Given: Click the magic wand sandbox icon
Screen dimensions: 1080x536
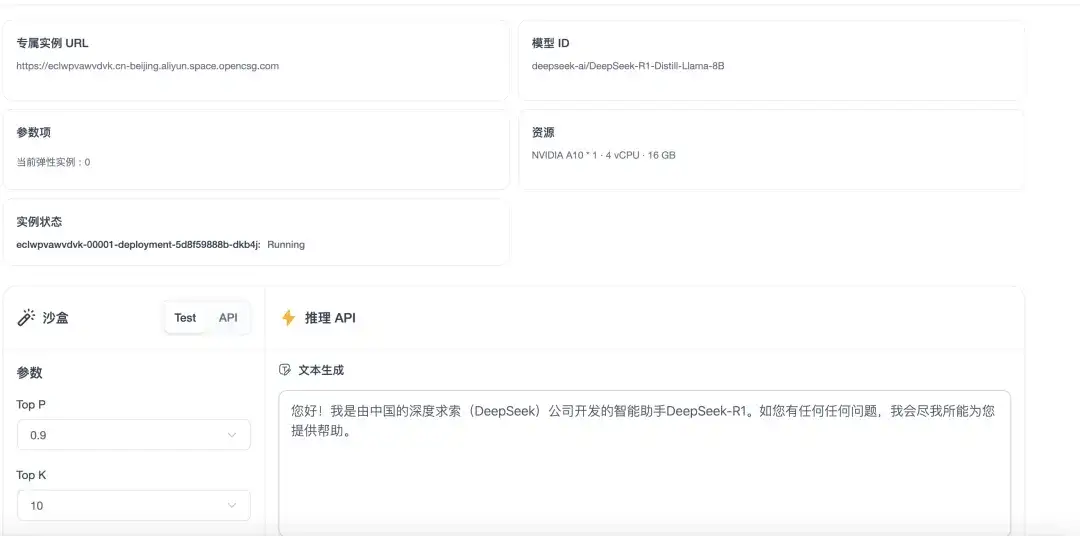Looking at the screenshot, I should (x=26, y=318).
